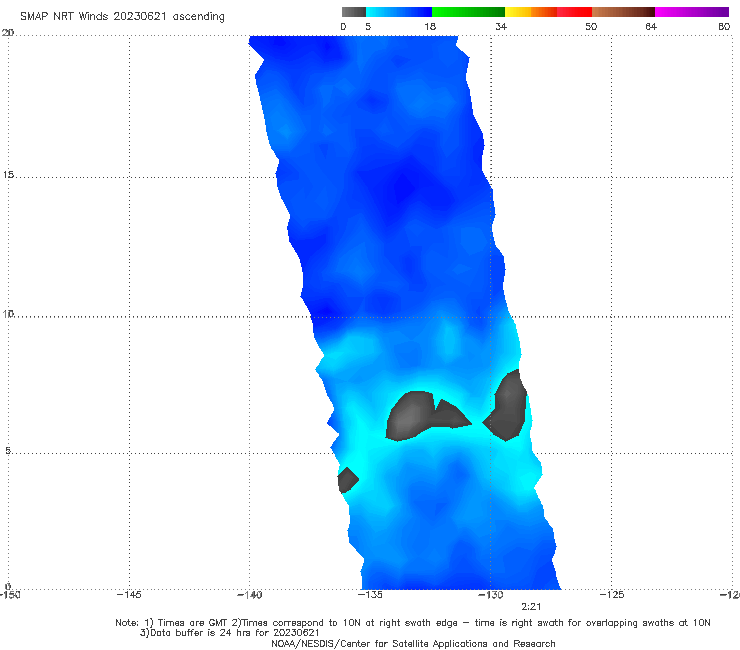Click the tall gray patch near the swath's right edge
The height and width of the screenshot is (650, 740).
point(506,406)
